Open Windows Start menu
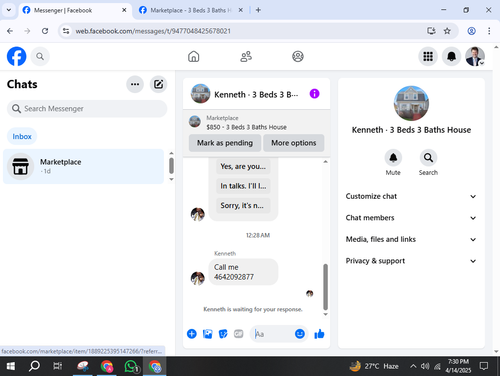The image size is (500, 376). [11, 366]
